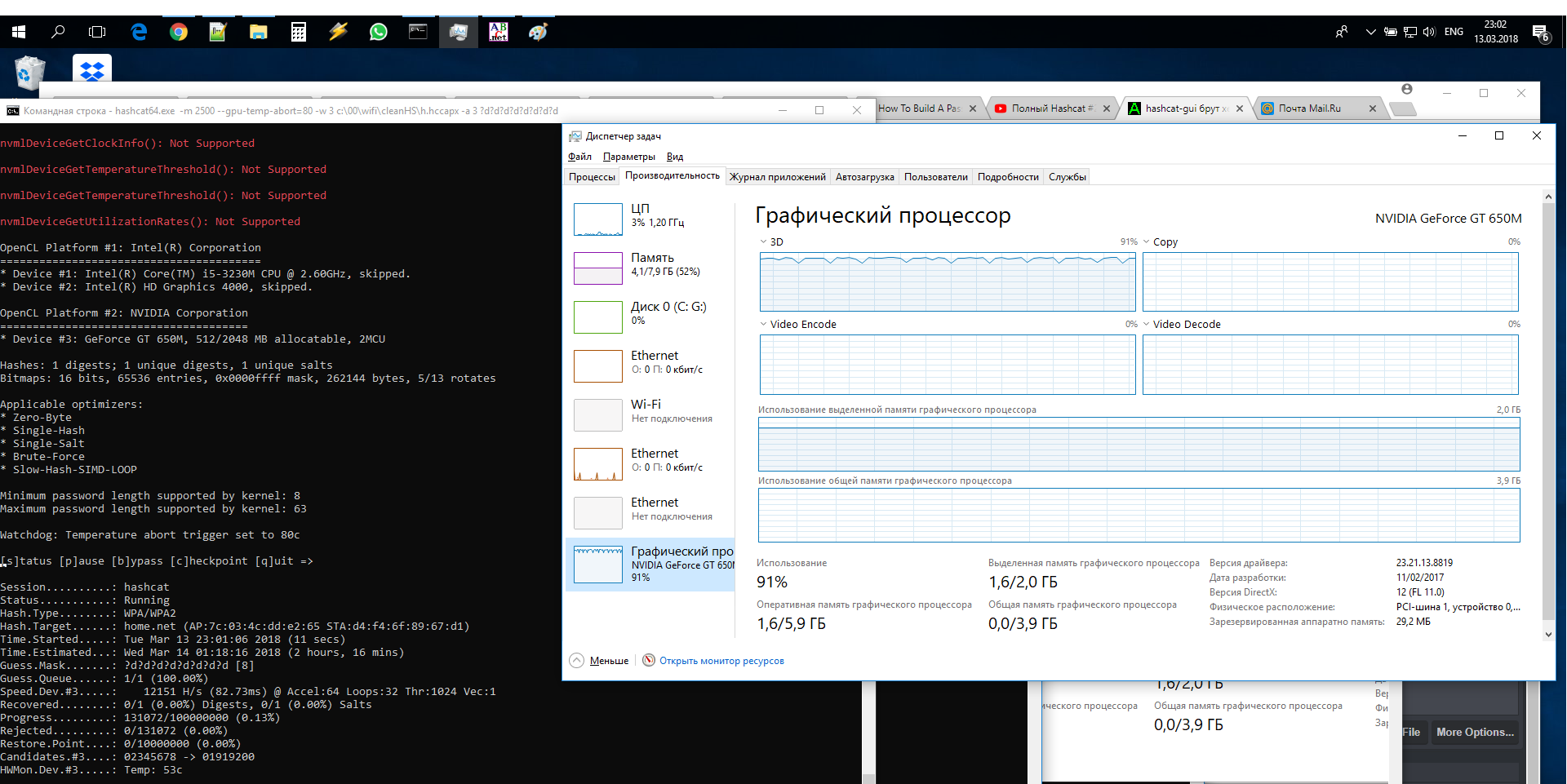Viewport: 1567px width, 784px height.
Task: Click the Открыть монитор ресурсов link
Action: [x=721, y=661]
